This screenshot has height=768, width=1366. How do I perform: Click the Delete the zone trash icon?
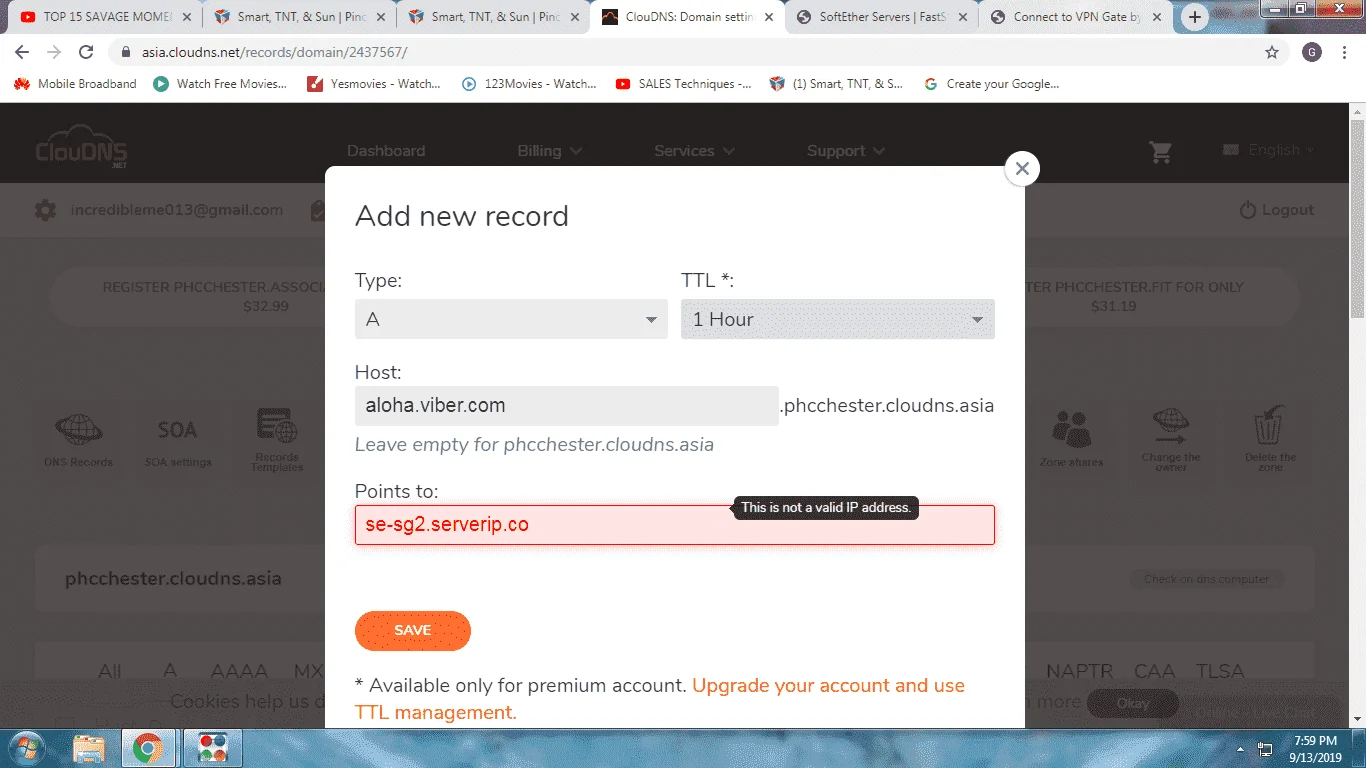click(1270, 425)
